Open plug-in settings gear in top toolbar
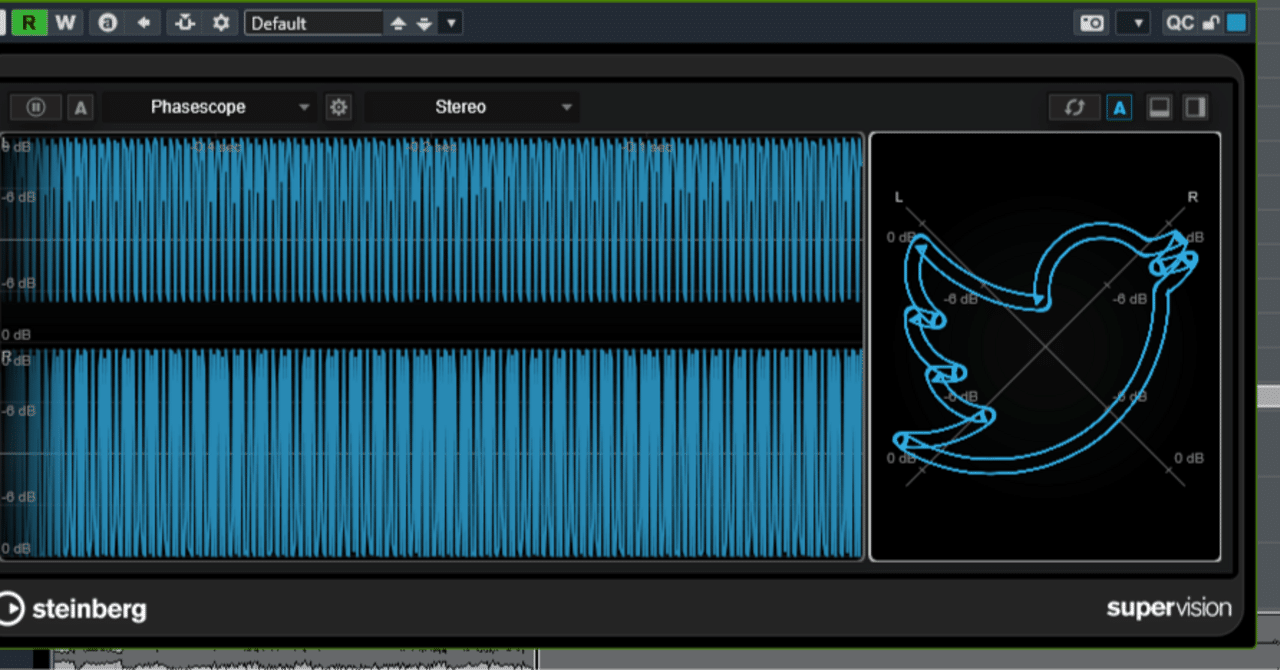The width and height of the screenshot is (1280, 670). 220,22
